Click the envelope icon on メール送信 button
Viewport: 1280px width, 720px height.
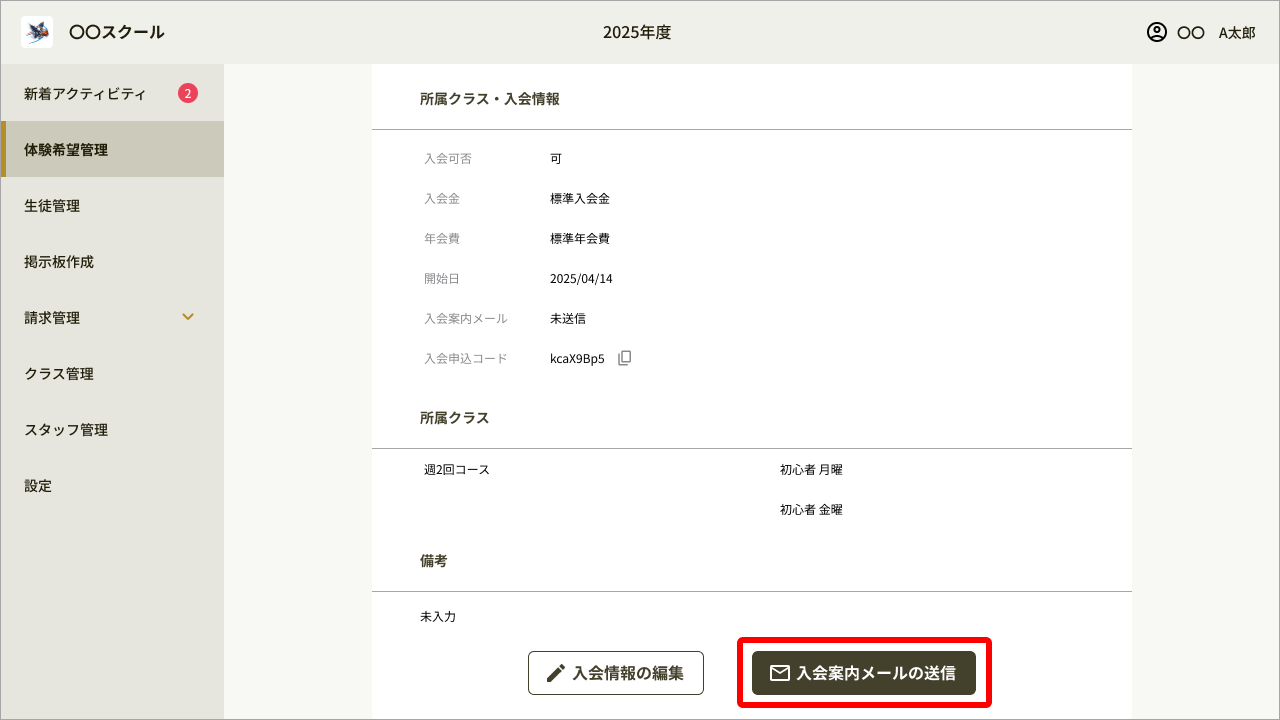[780, 673]
